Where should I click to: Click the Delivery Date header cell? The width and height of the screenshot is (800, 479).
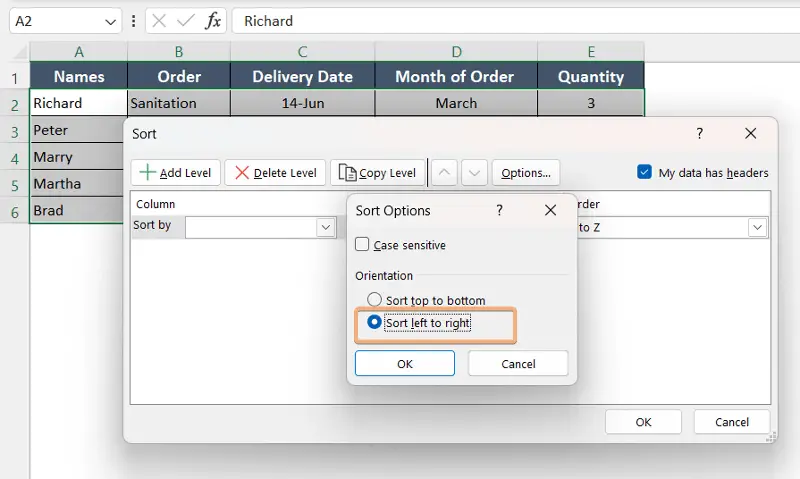click(x=303, y=76)
